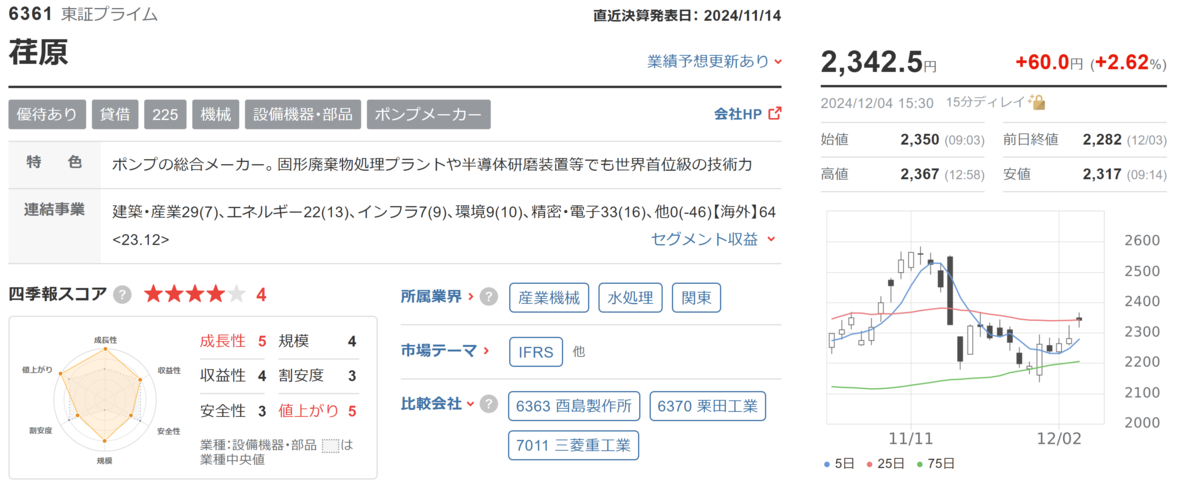Select the 優待あり tag
This screenshot has height=483, width=1200.
click(x=47, y=114)
